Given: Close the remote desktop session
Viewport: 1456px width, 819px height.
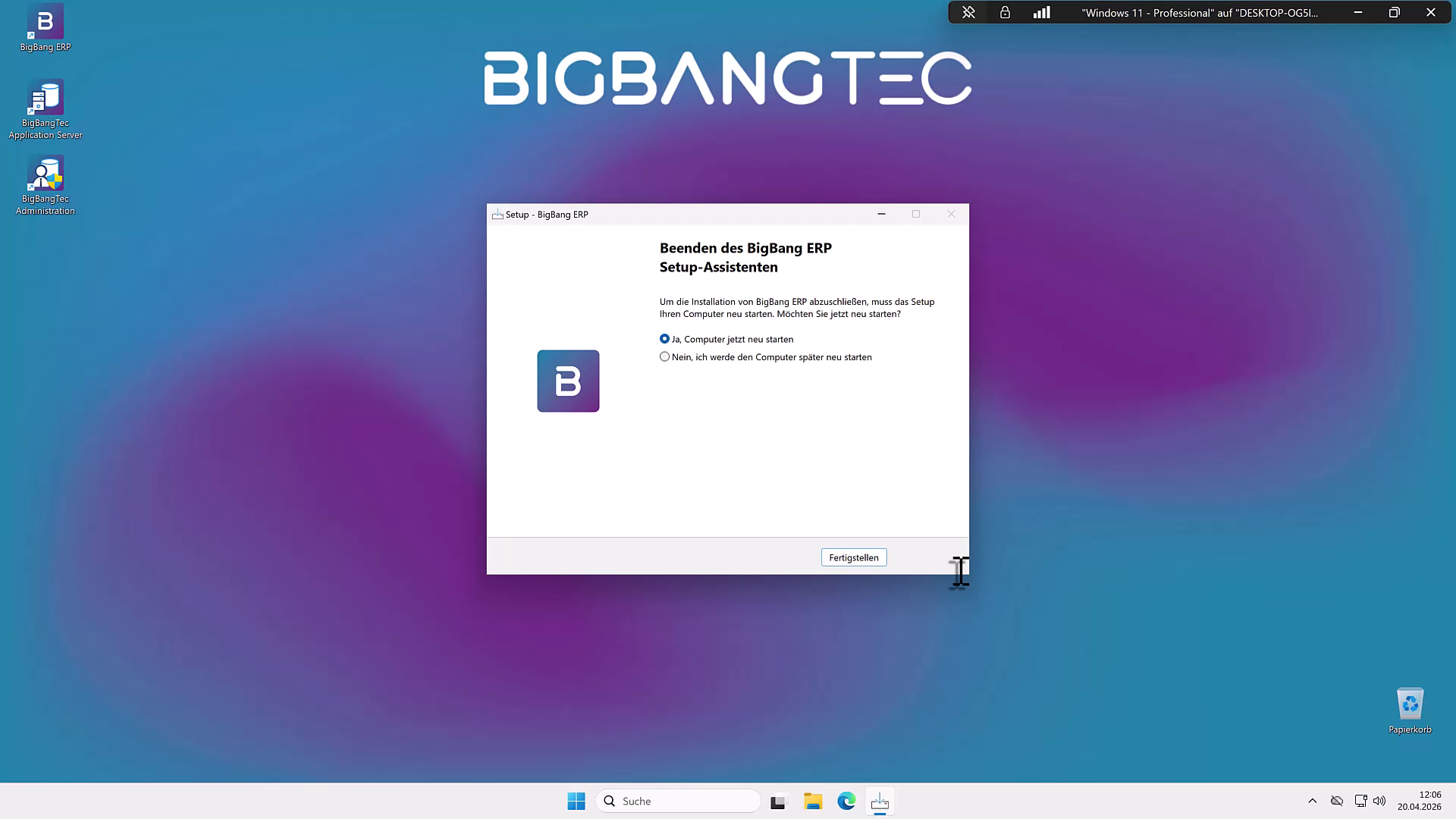Looking at the screenshot, I should pos(1431,12).
